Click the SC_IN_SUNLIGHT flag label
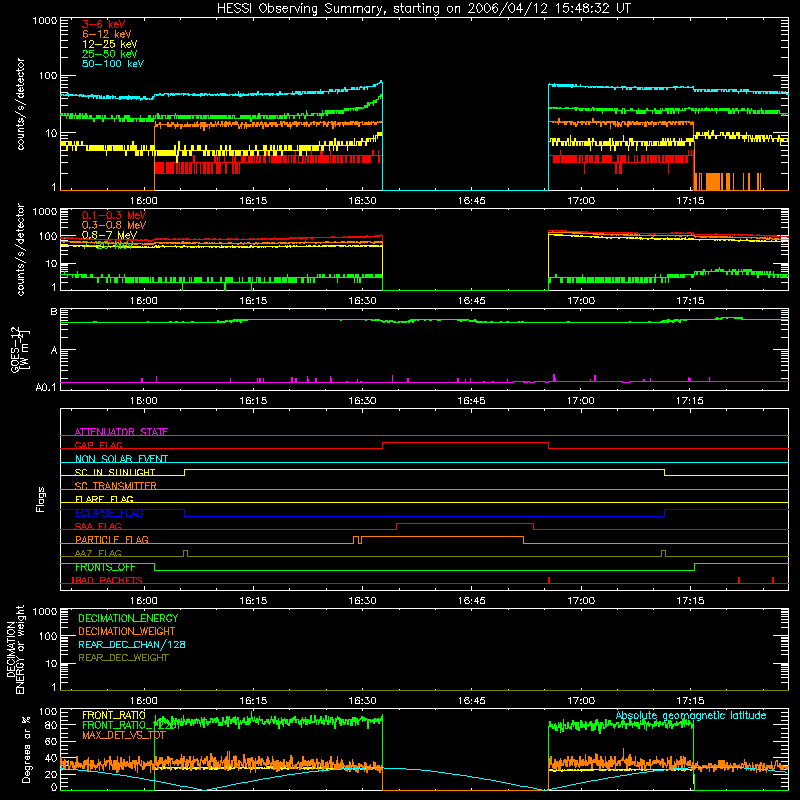Viewport: 800px width, 800px height. [115, 472]
